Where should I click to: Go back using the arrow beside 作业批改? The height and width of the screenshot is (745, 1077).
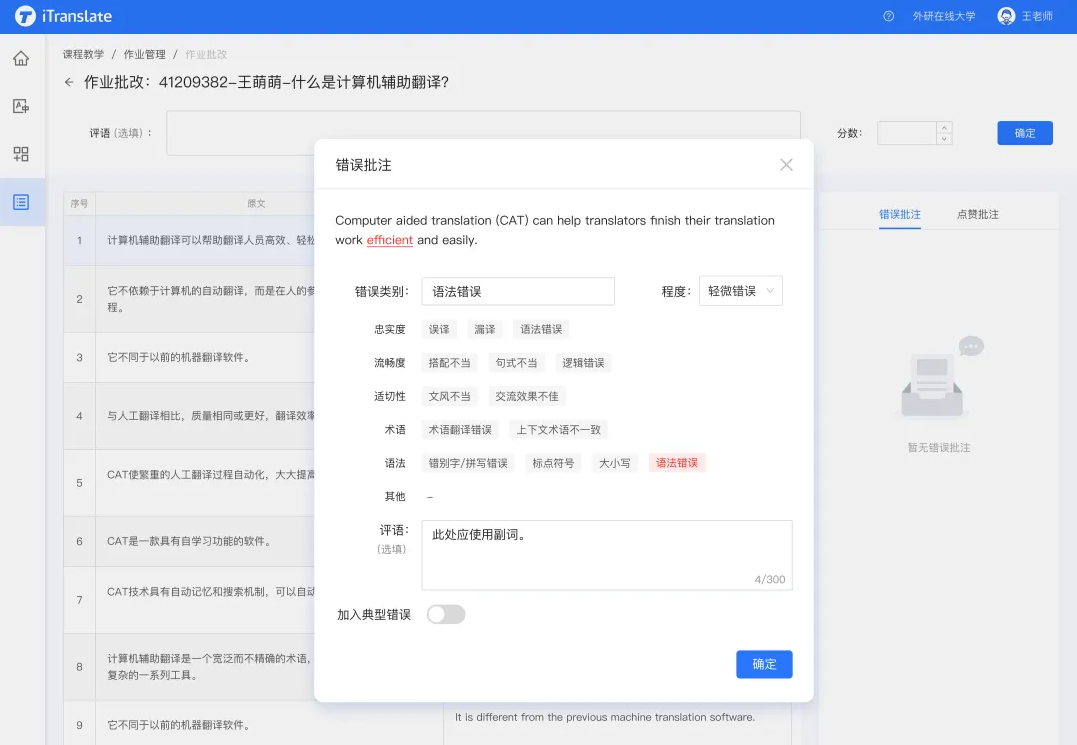pyautogui.click(x=69, y=82)
